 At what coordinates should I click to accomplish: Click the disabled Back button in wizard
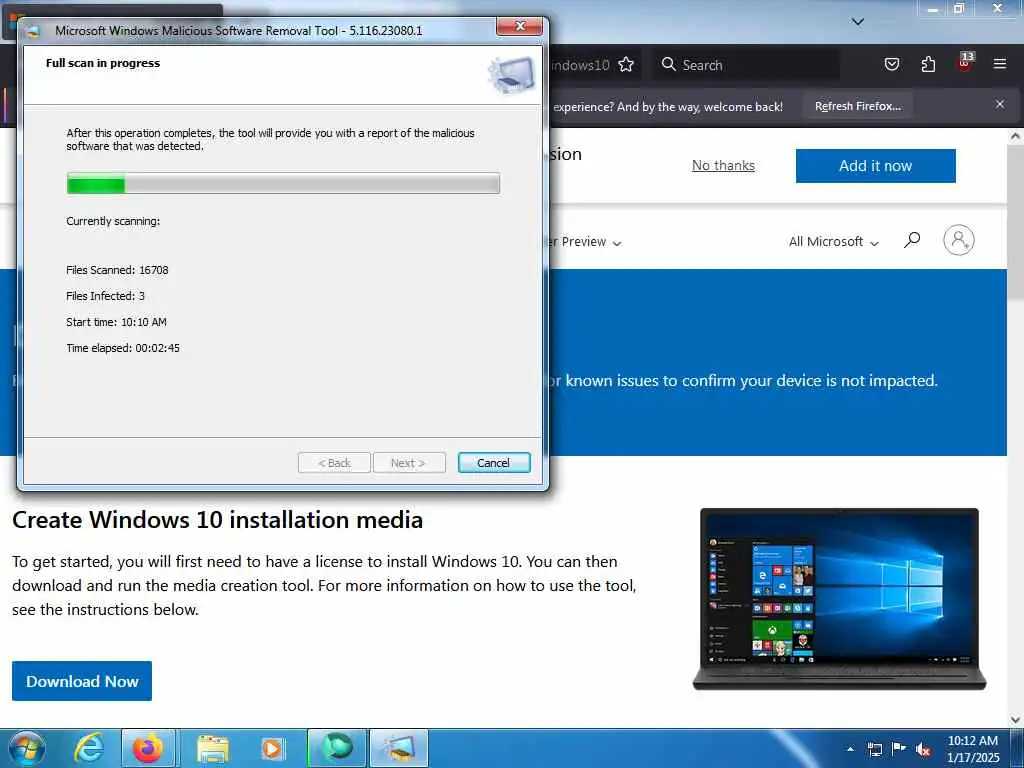[334, 462]
